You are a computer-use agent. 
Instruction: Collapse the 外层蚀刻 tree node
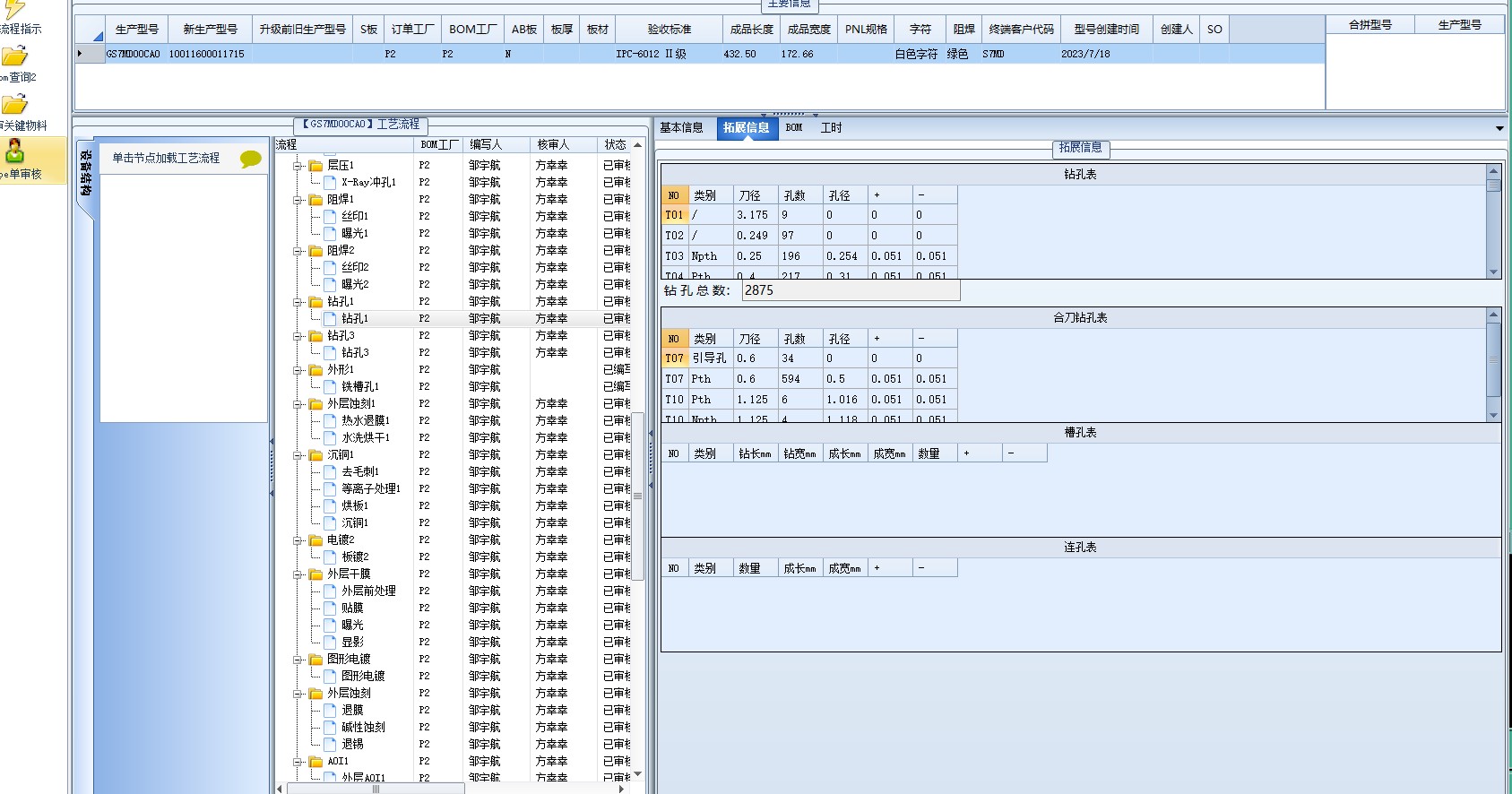297,694
